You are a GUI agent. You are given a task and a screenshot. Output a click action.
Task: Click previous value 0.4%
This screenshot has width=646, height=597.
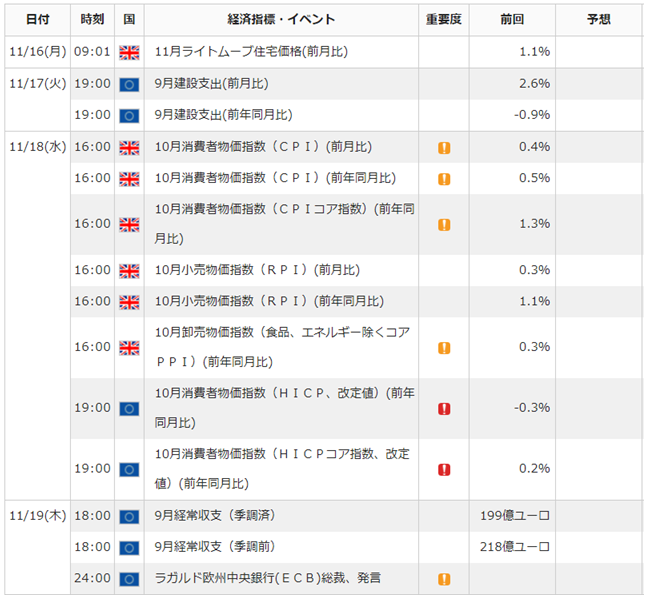click(534, 147)
